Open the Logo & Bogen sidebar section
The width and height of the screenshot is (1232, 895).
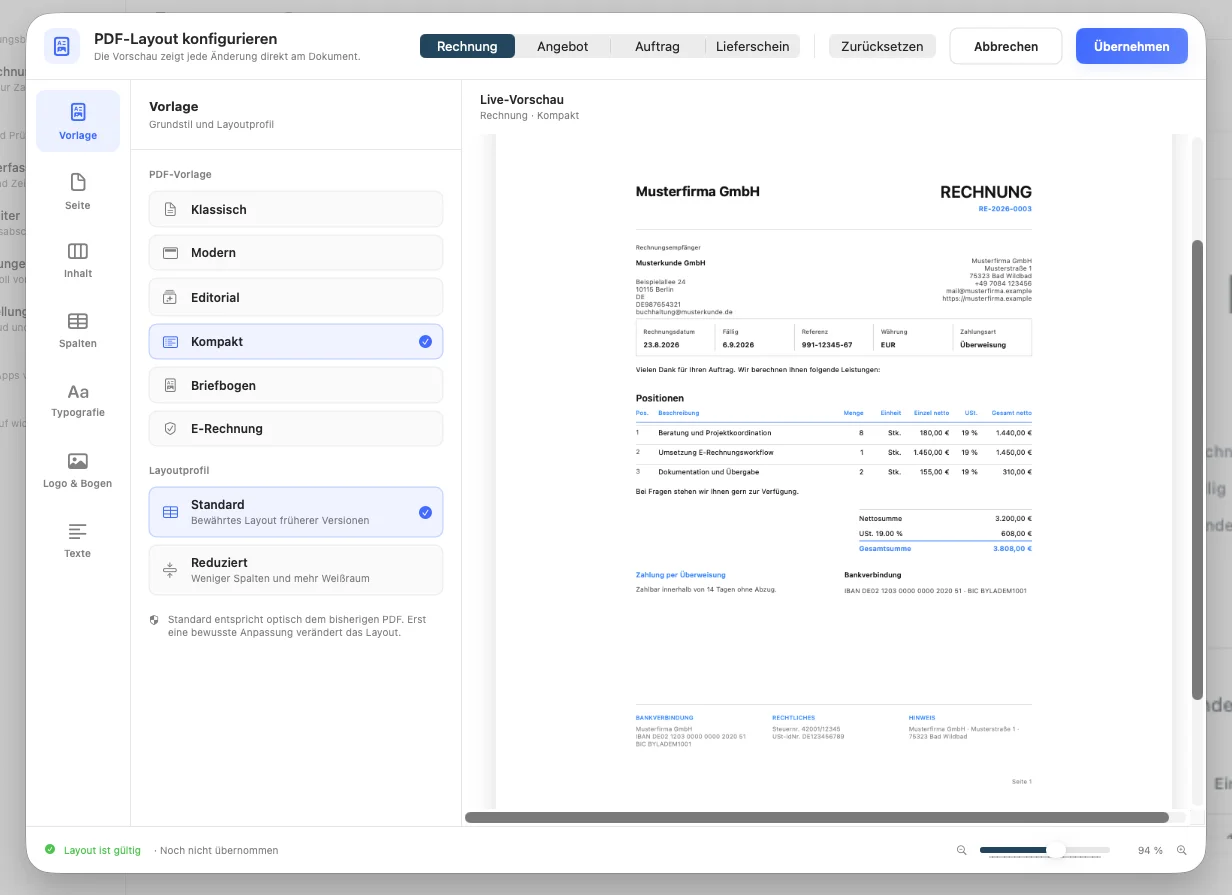tap(78, 470)
